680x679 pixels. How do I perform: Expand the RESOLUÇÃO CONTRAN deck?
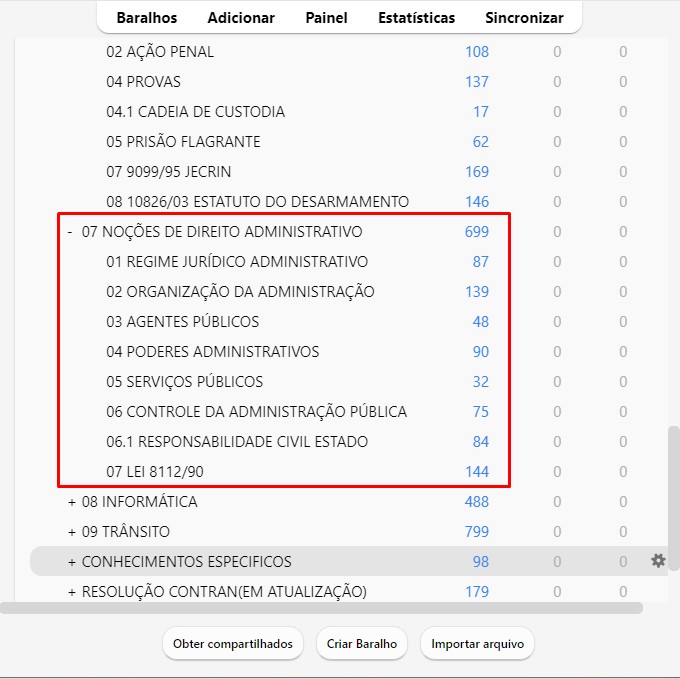tap(72, 591)
